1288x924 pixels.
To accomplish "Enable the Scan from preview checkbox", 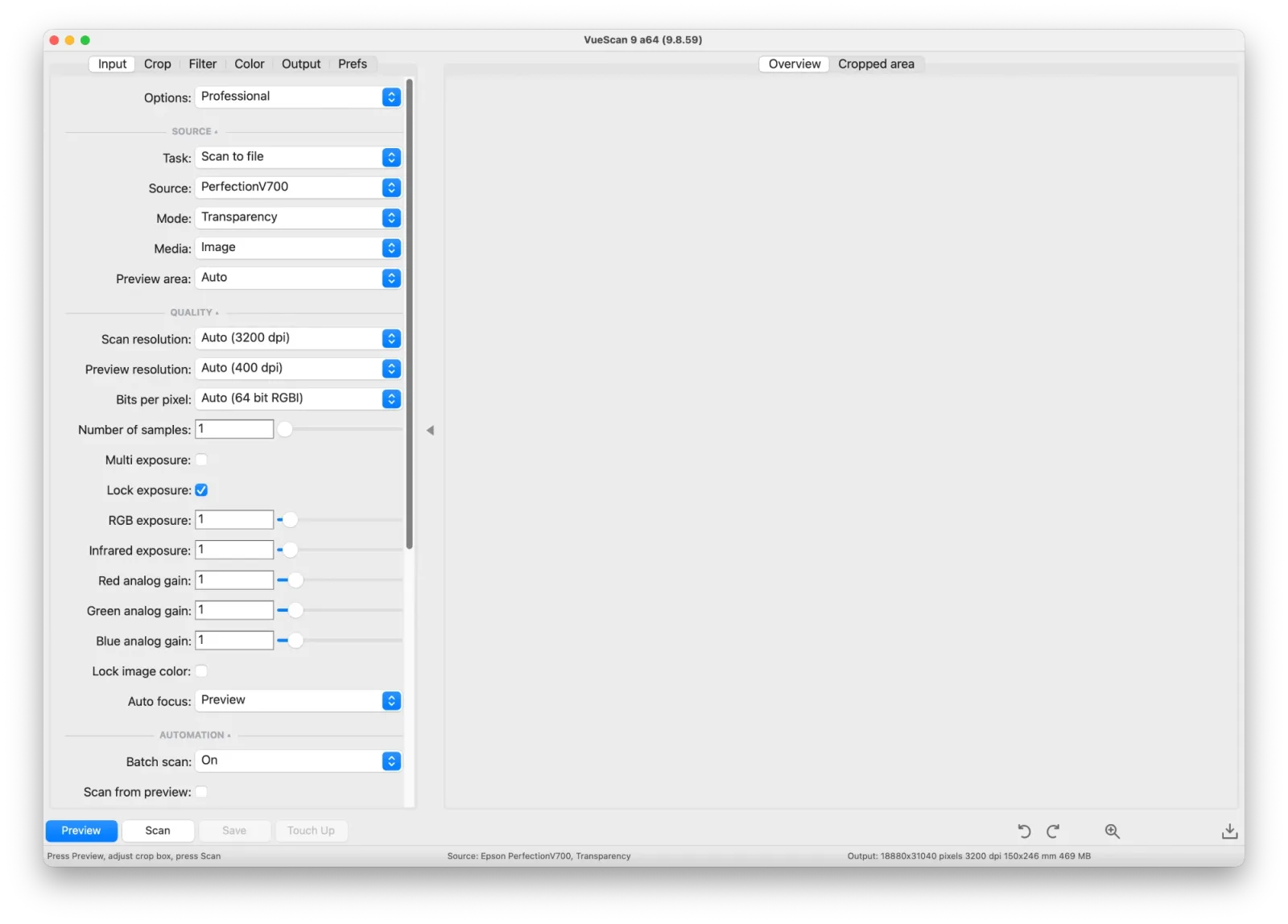I will click(x=201, y=792).
